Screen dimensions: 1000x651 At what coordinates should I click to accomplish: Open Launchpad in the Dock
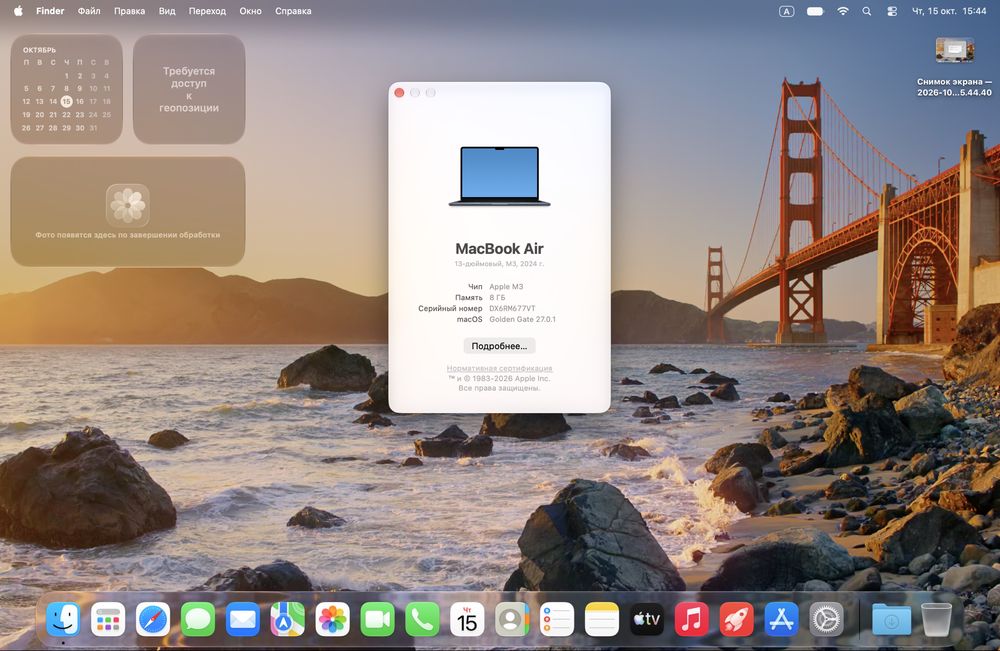pyautogui.click(x=108, y=619)
